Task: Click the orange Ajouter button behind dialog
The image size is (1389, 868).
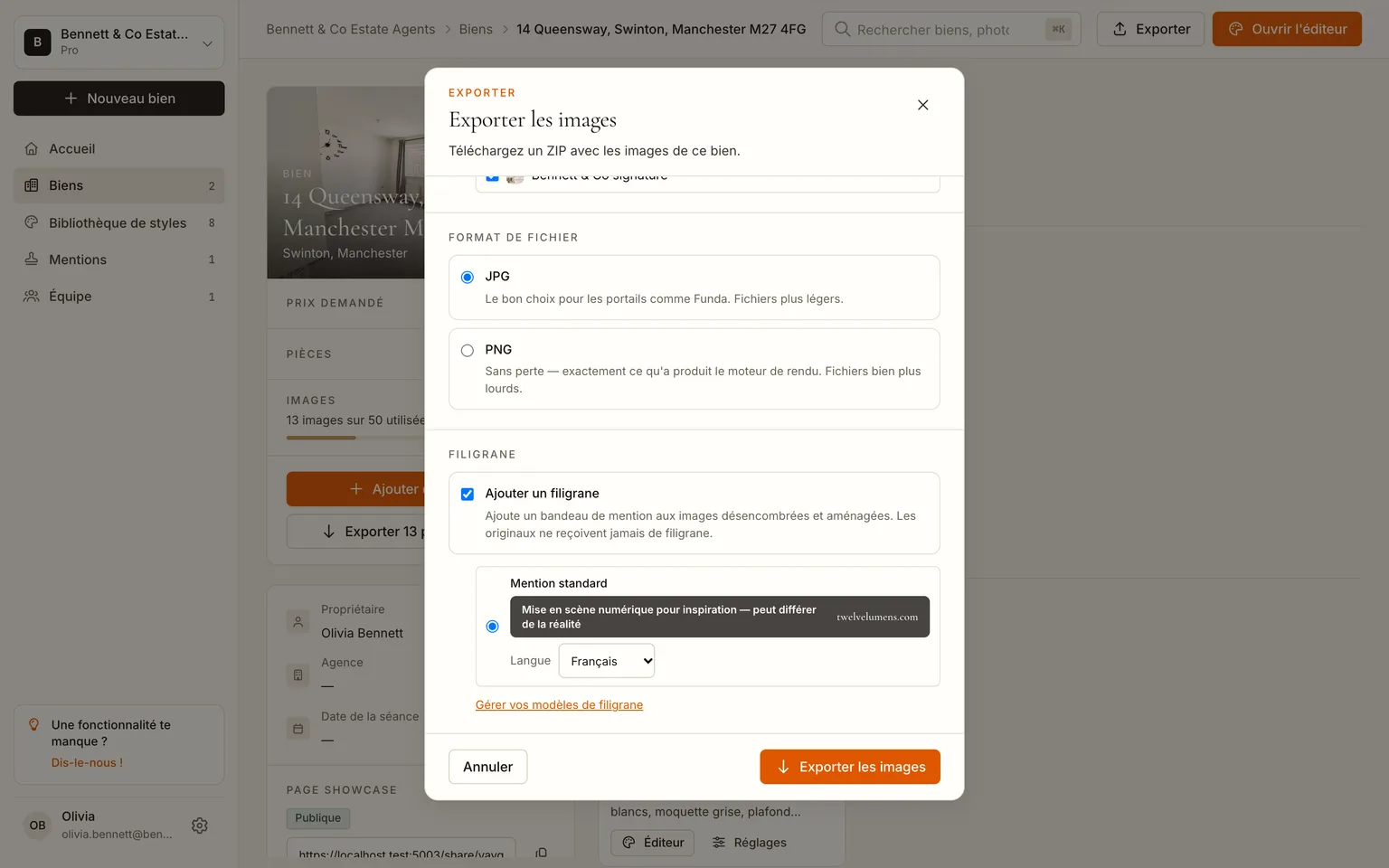Action: tap(355, 489)
